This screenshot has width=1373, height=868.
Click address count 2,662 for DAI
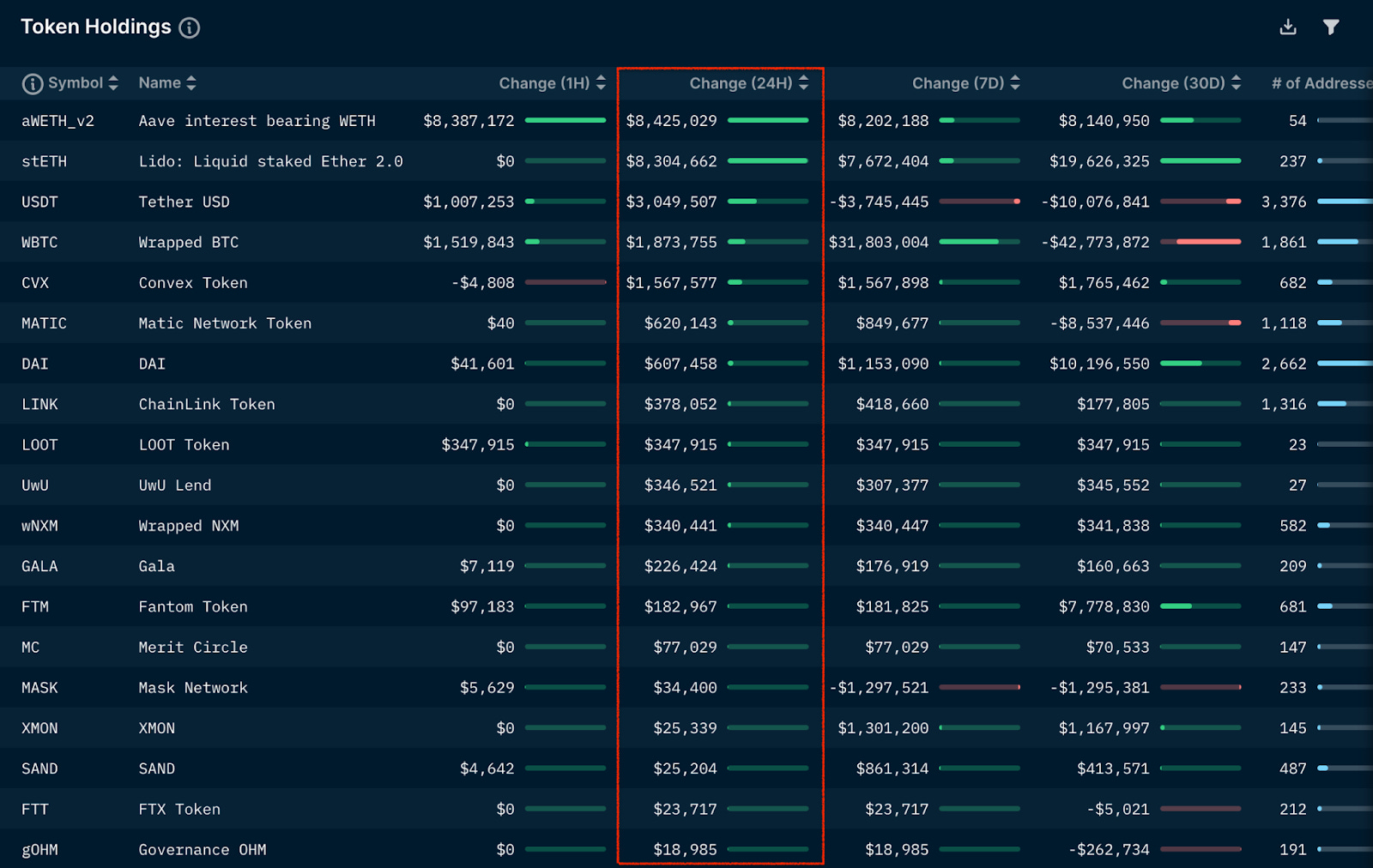(x=1284, y=364)
